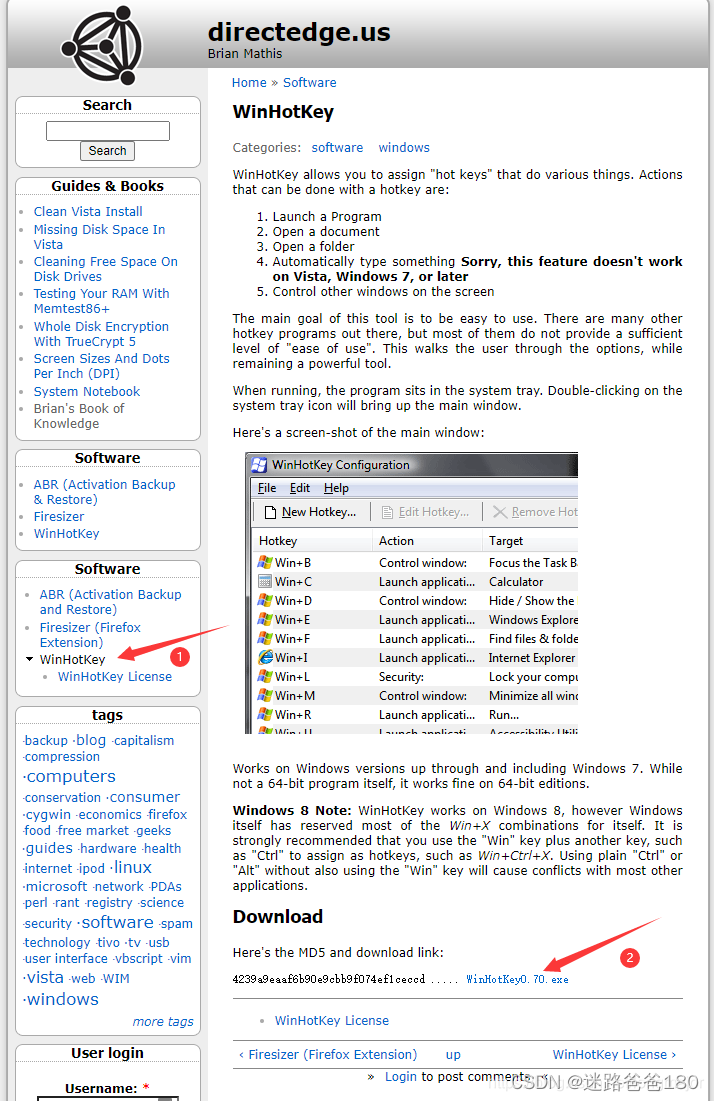Select WinHotKey in second Software menu
Image resolution: width=714 pixels, height=1101 pixels.
[x=72, y=659]
